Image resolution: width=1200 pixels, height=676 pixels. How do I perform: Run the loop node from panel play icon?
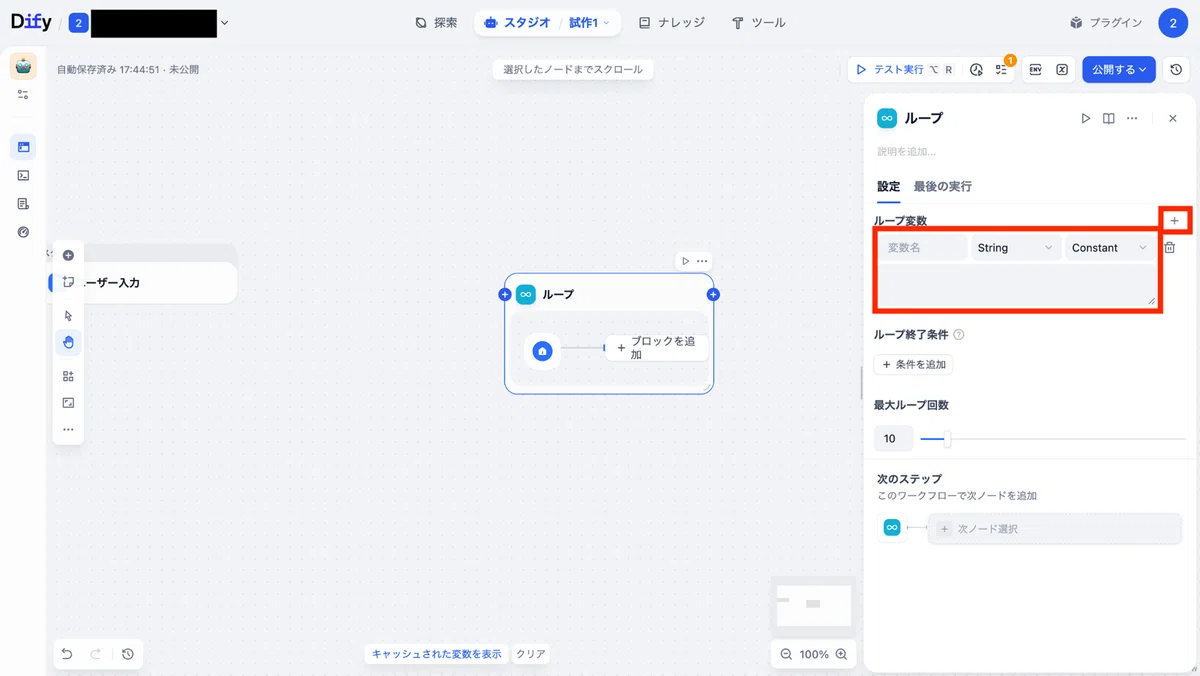click(1086, 118)
